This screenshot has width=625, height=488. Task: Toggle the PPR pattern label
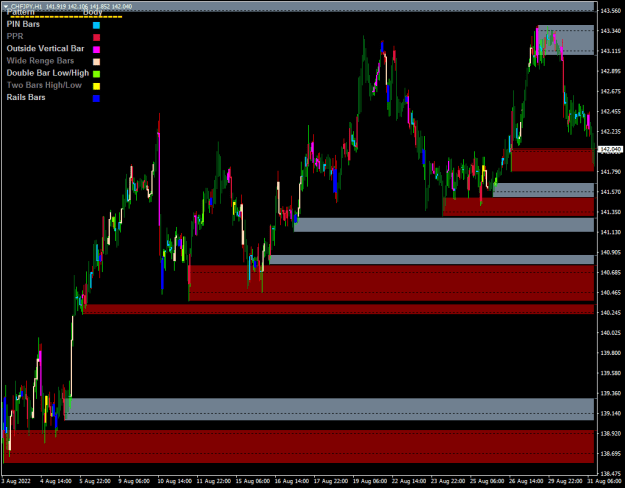pos(15,36)
